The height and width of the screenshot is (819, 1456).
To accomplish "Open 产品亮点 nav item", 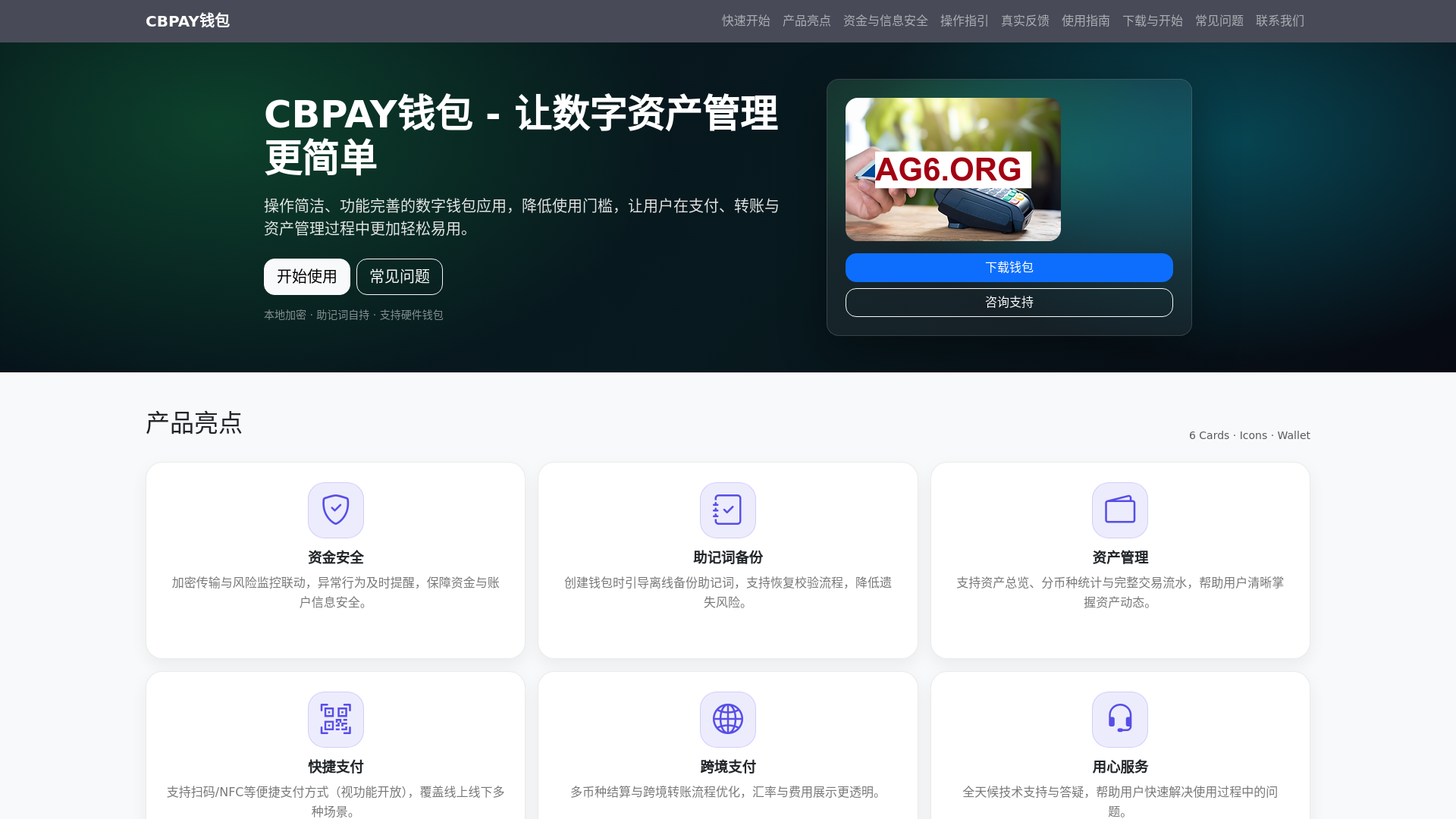I will click(807, 21).
